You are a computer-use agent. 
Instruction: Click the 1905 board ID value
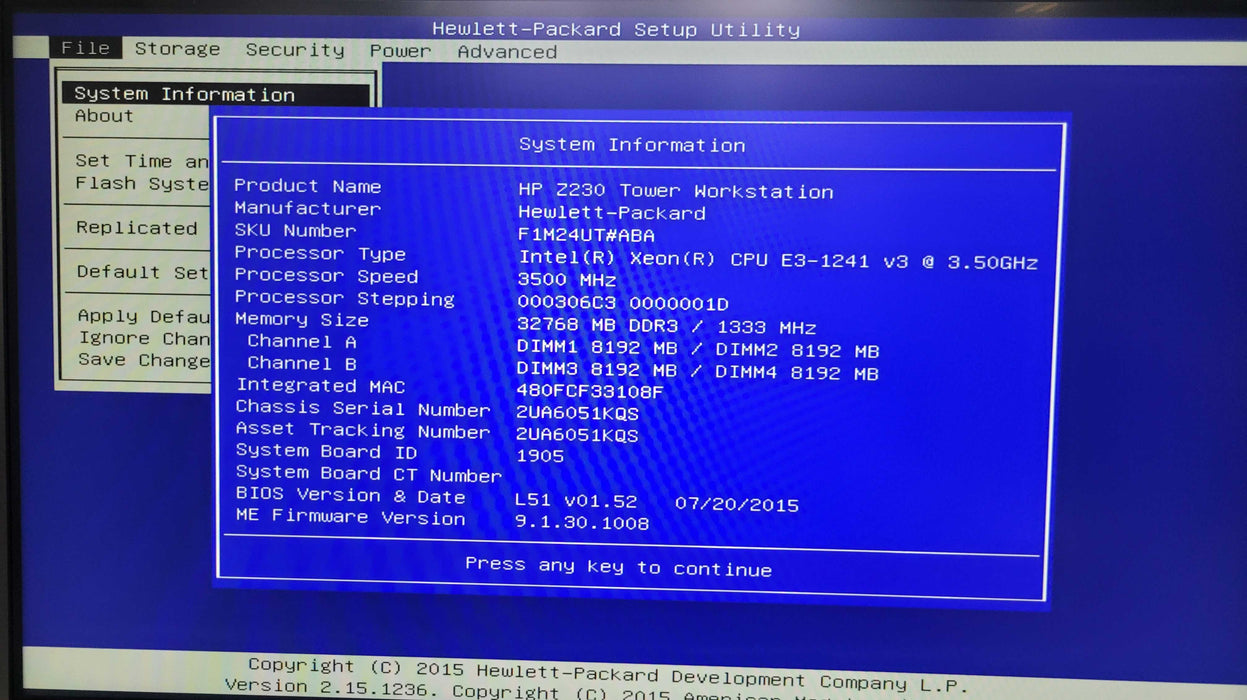540,456
